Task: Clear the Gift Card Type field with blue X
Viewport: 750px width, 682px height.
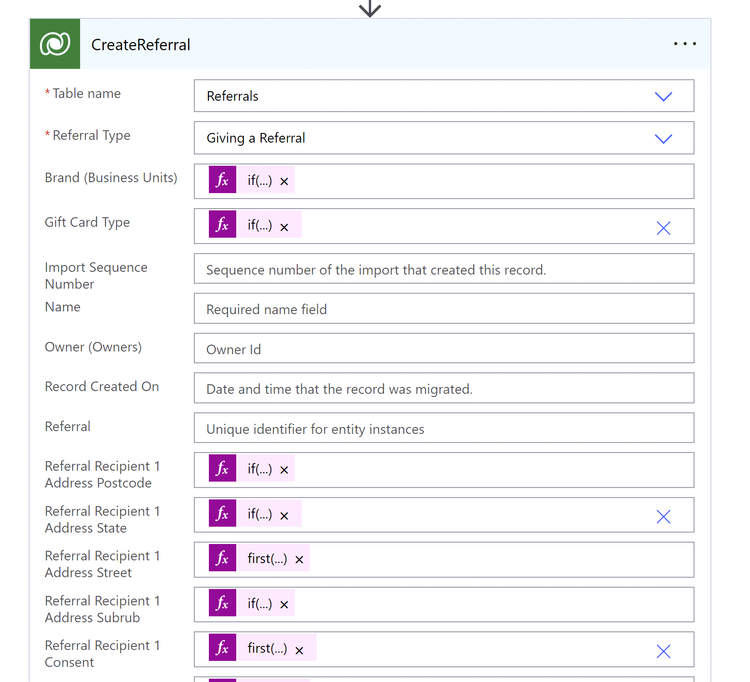Action: click(x=663, y=228)
